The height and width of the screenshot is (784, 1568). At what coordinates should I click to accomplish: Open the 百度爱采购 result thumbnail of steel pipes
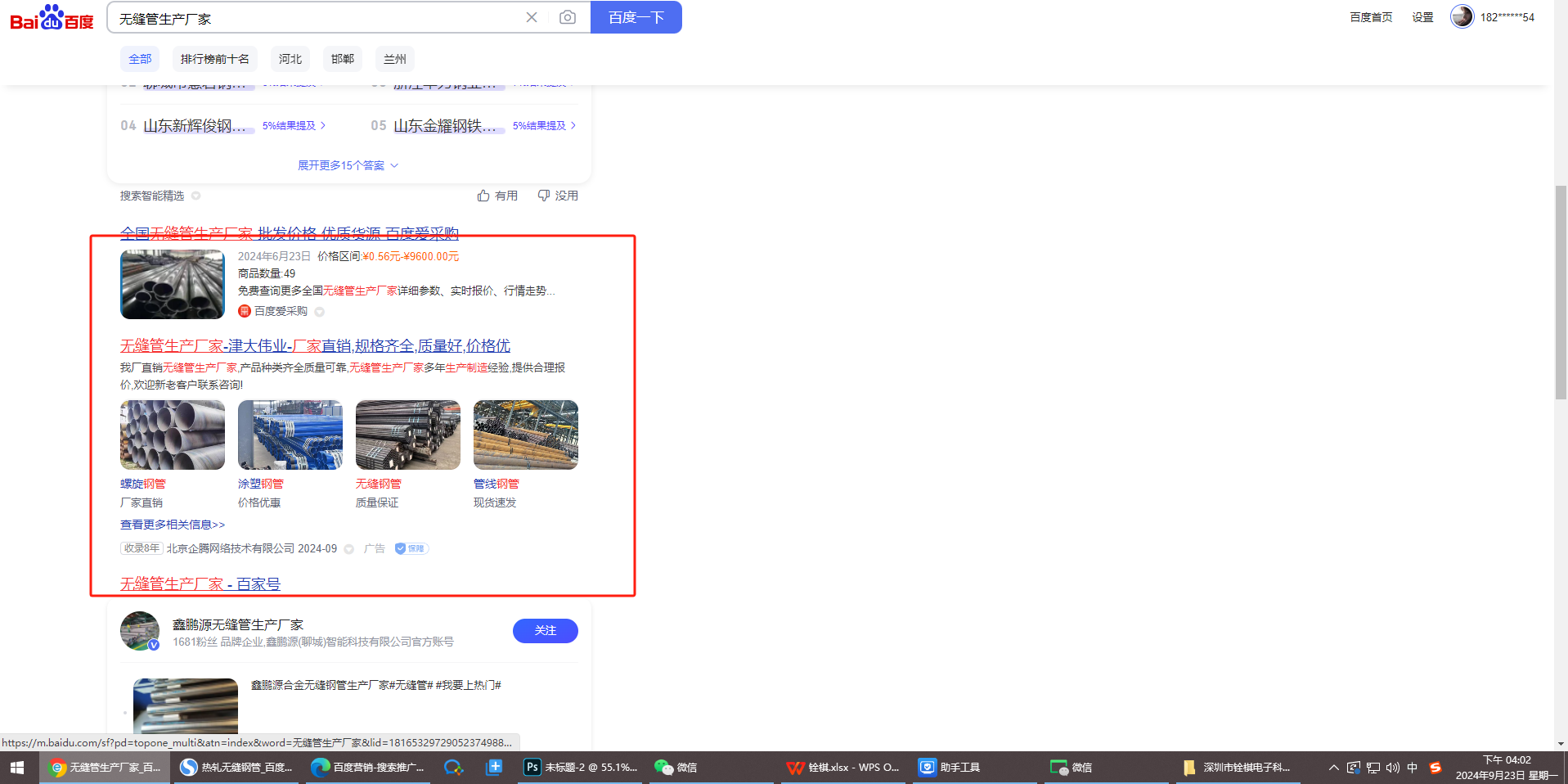(173, 284)
